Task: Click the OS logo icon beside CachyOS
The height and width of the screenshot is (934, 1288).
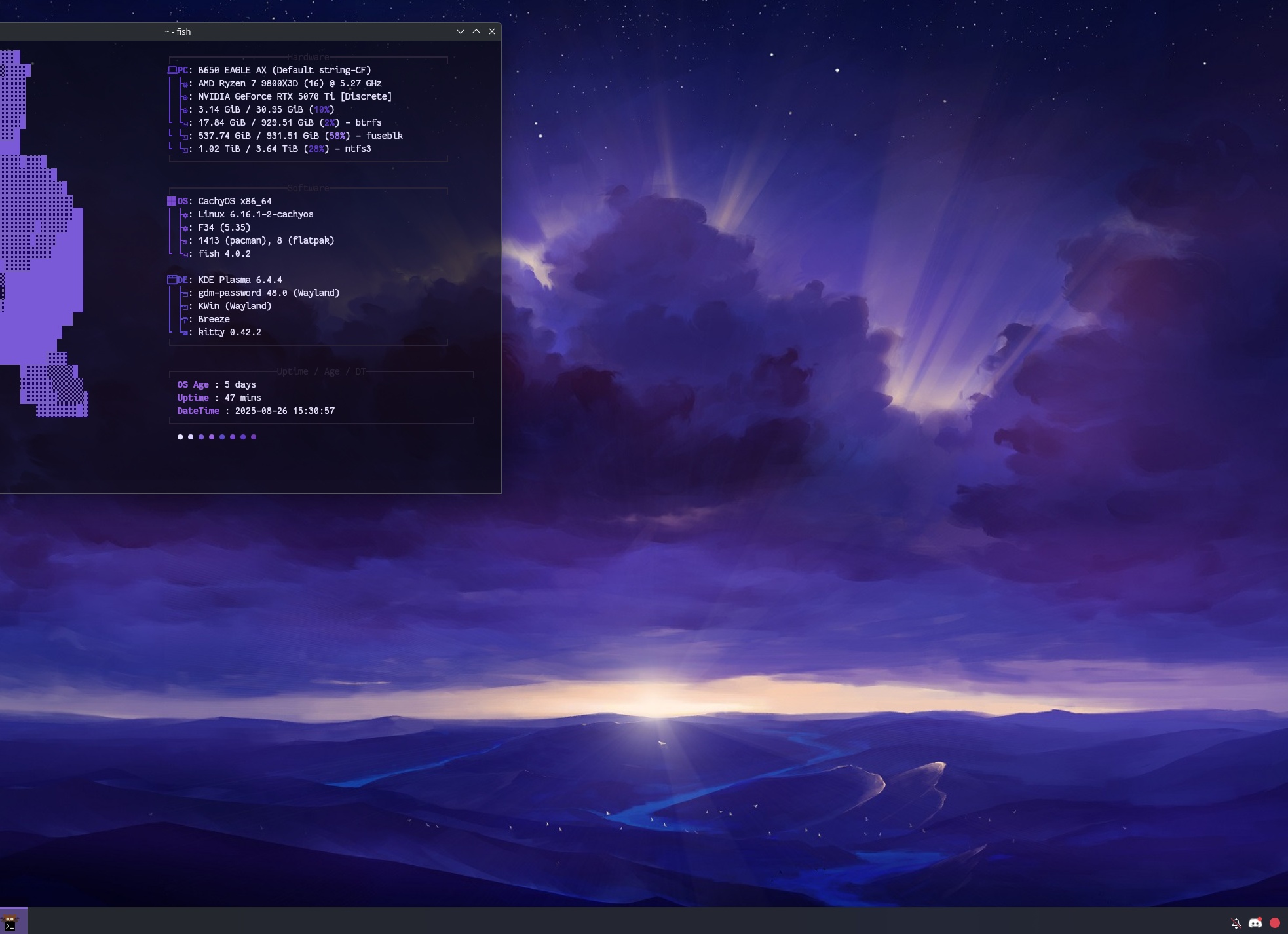Action: pos(172,201)
